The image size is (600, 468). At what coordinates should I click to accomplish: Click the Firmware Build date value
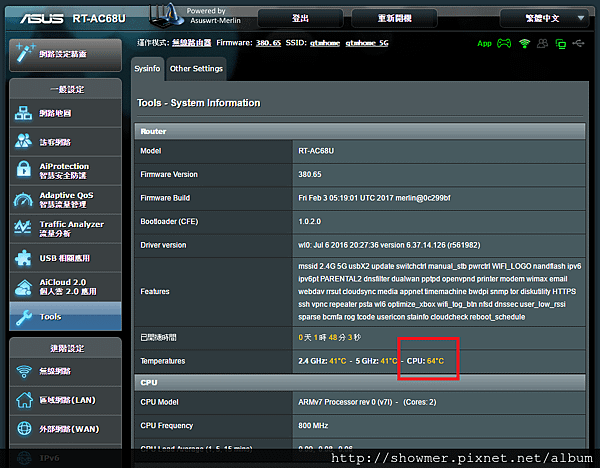(x=374, y=198)
